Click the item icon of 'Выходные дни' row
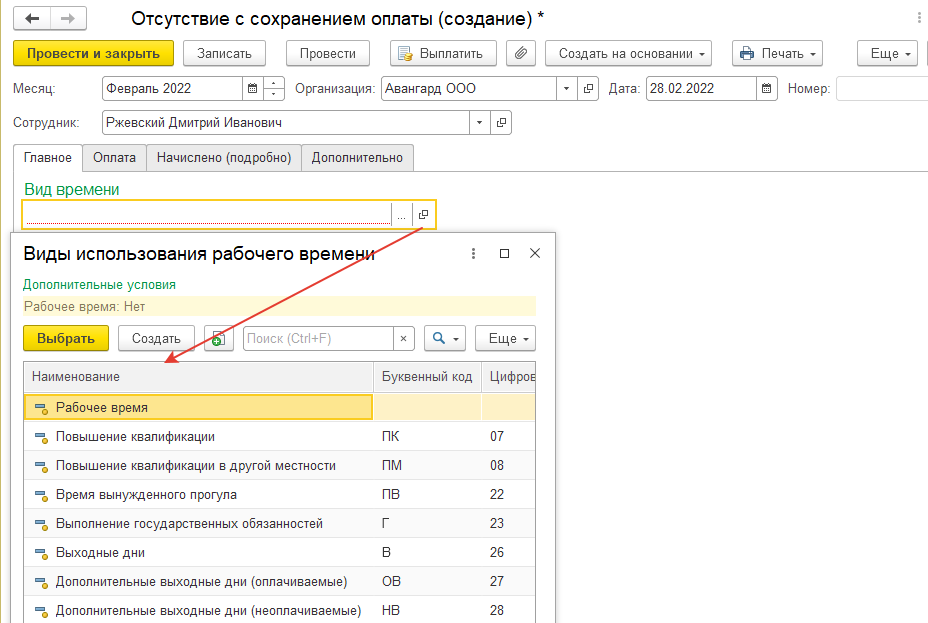The image size is (928, 623). (41, 554)
